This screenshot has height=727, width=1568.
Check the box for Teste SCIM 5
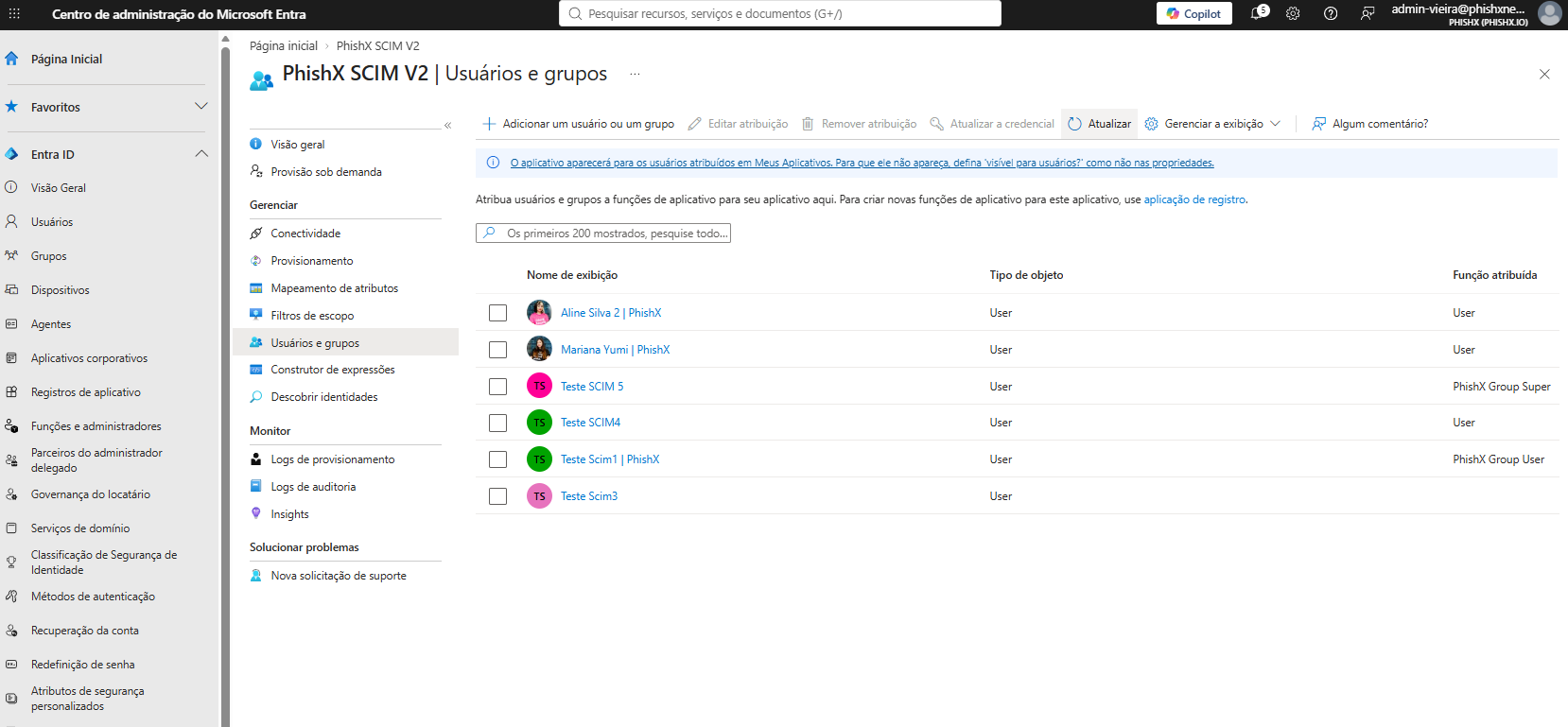tap(497, 386)
